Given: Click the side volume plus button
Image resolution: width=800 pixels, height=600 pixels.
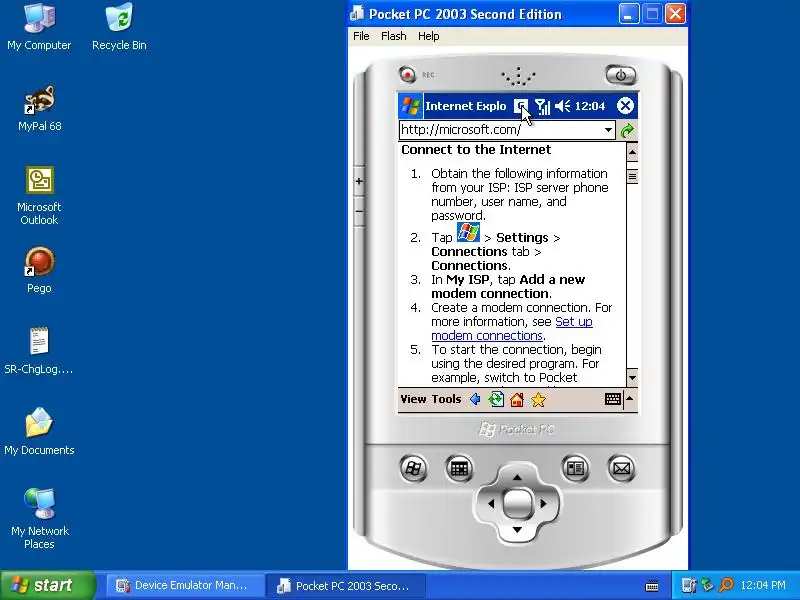Looking at the screenshot, I should point(359,181).
